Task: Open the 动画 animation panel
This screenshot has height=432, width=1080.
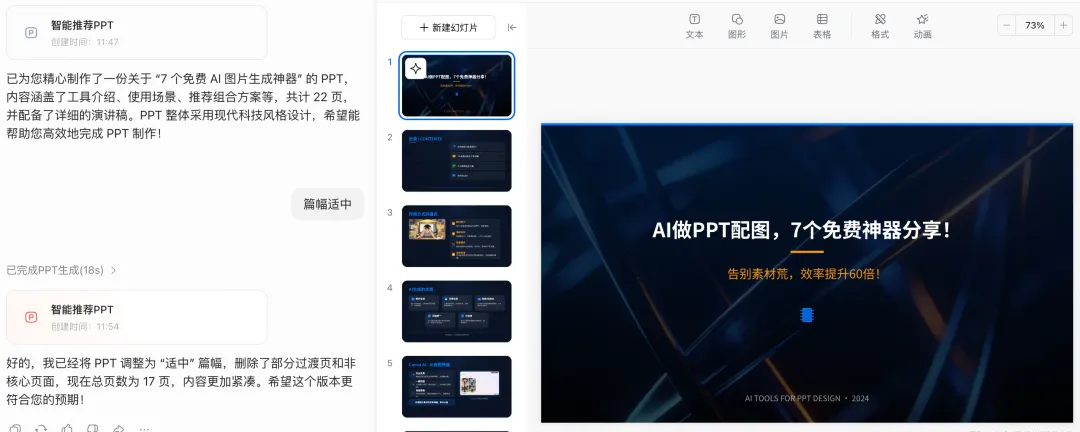Action: coord(922,26)
